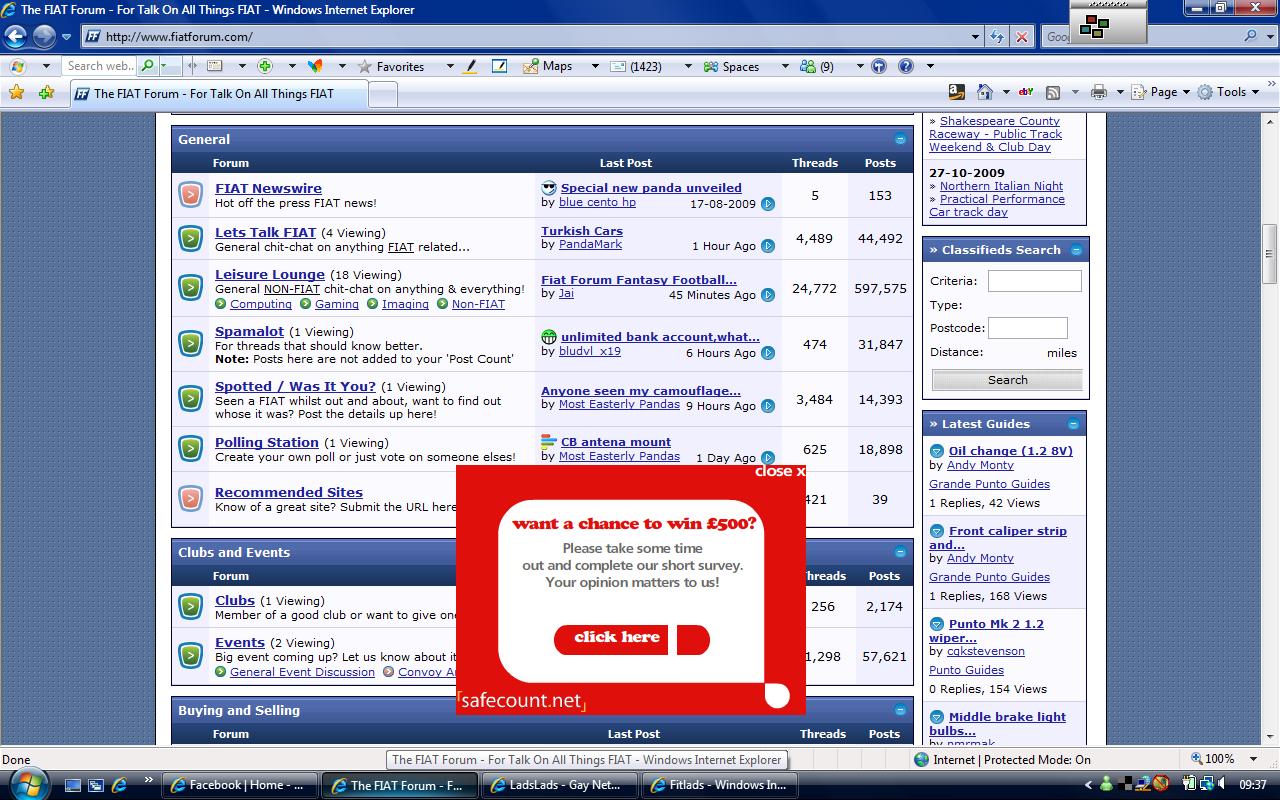Collapse the General category section
Image resolution: width=1280 pixels, height=800 pixels.
point(900,140)
